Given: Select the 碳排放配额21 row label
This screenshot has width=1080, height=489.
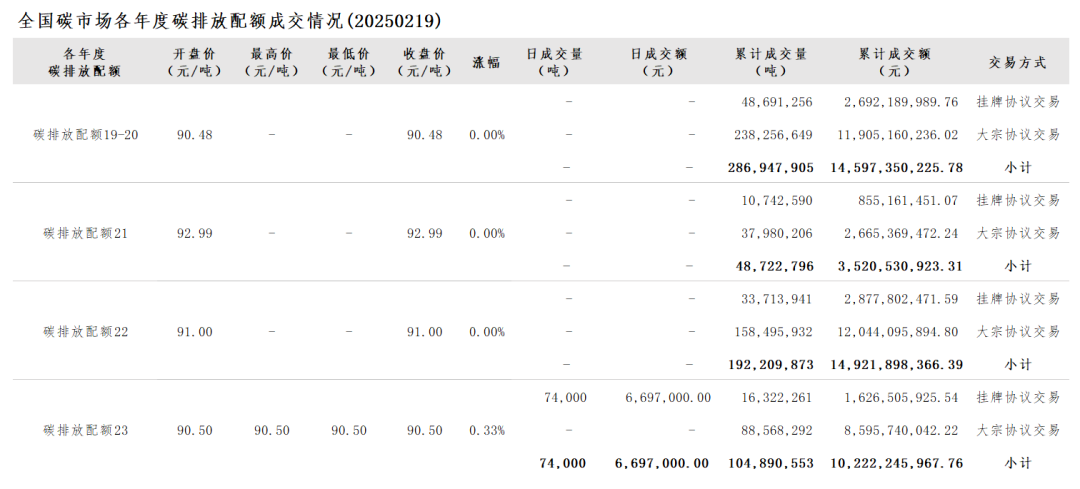Looking at the screenshot, I should [86, 233].
